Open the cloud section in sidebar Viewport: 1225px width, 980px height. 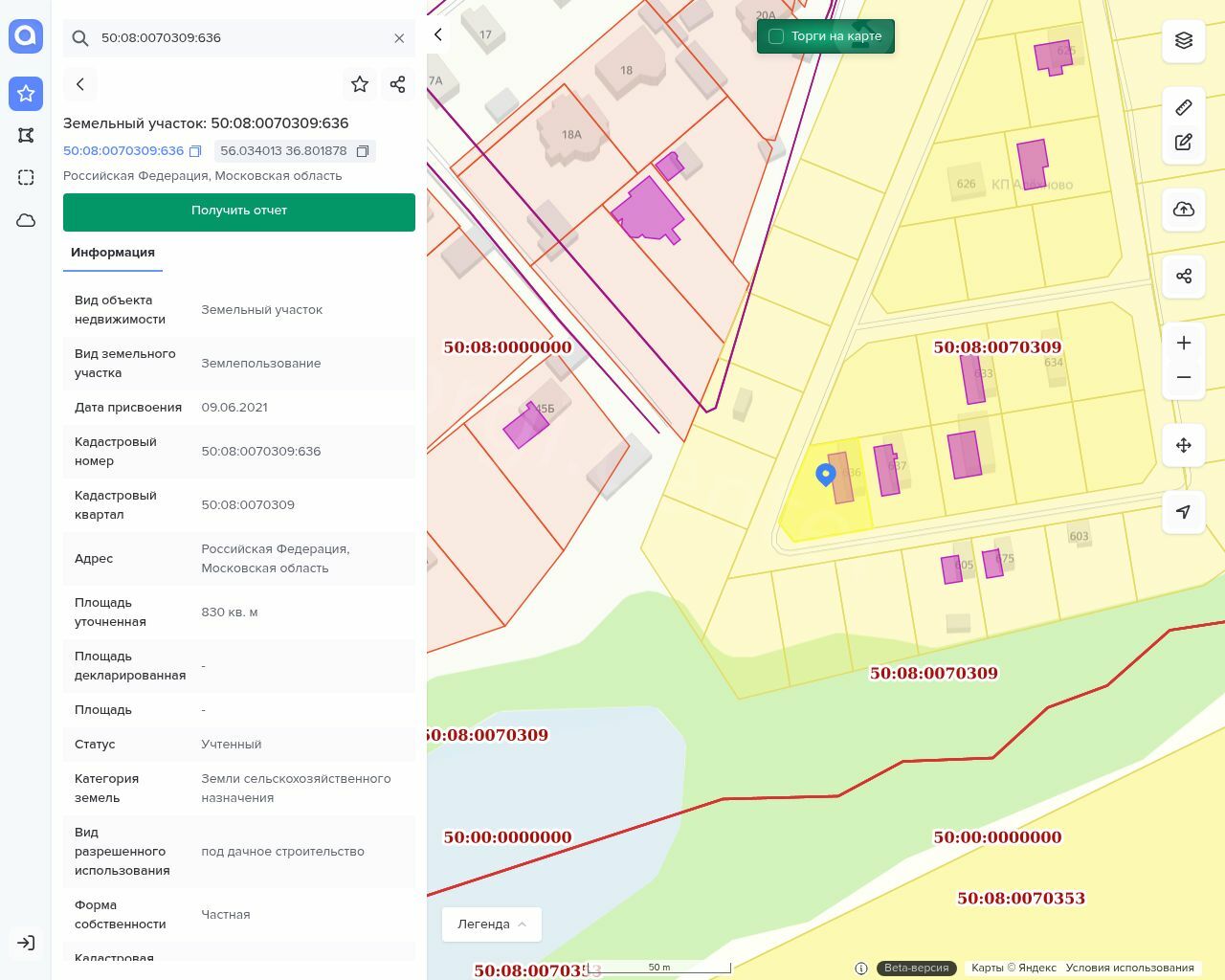click(26, 220)
